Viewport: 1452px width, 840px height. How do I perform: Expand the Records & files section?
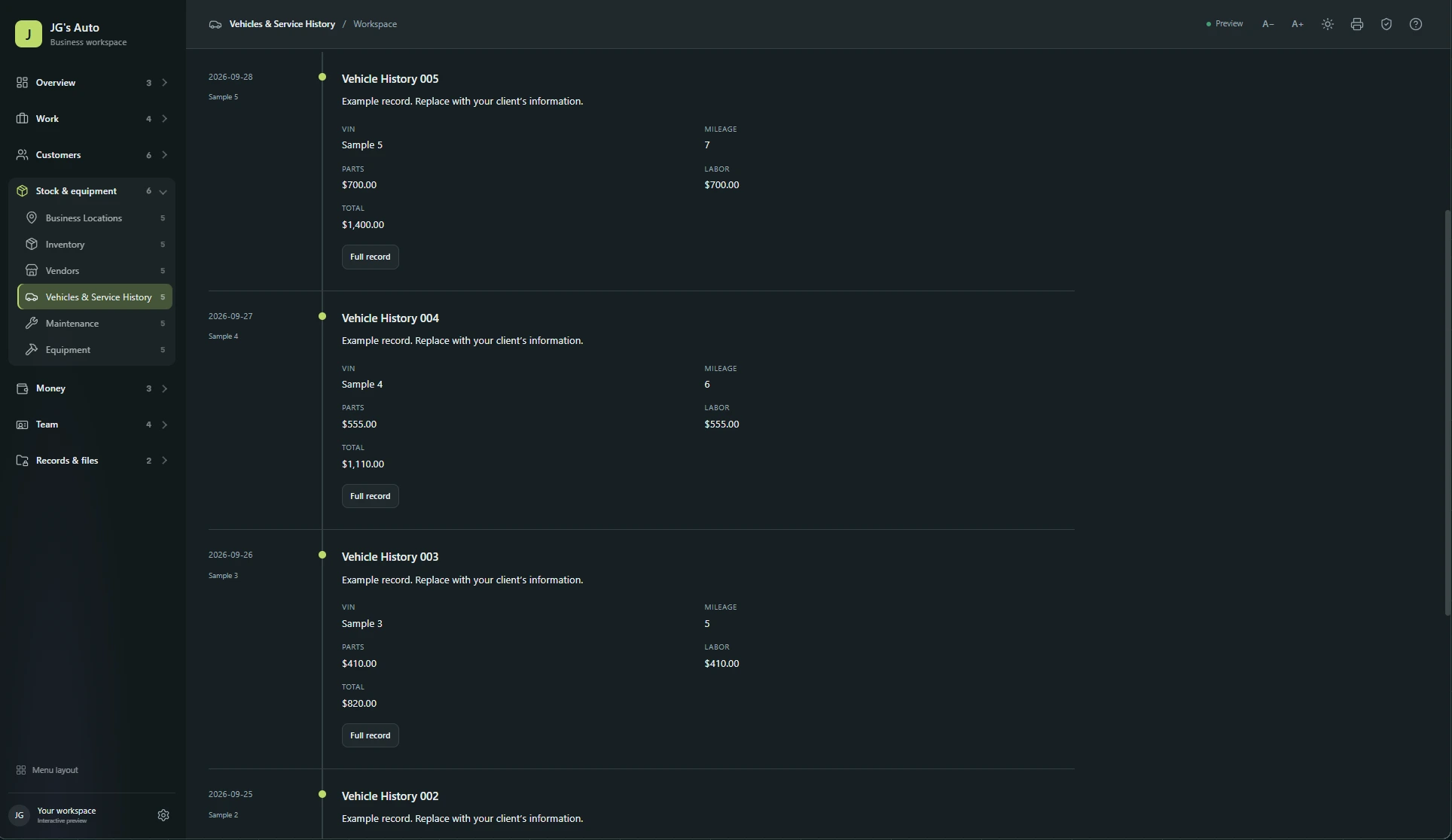coord(92,461)
